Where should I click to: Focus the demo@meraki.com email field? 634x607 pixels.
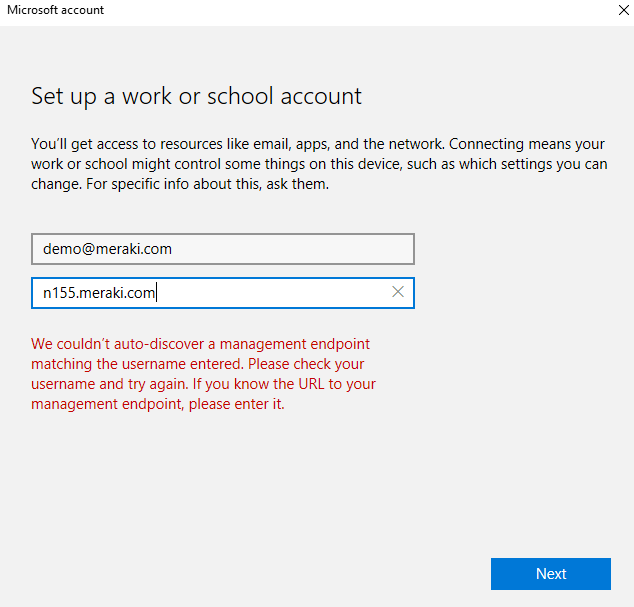pyautogui.click(x=223, y=249)
